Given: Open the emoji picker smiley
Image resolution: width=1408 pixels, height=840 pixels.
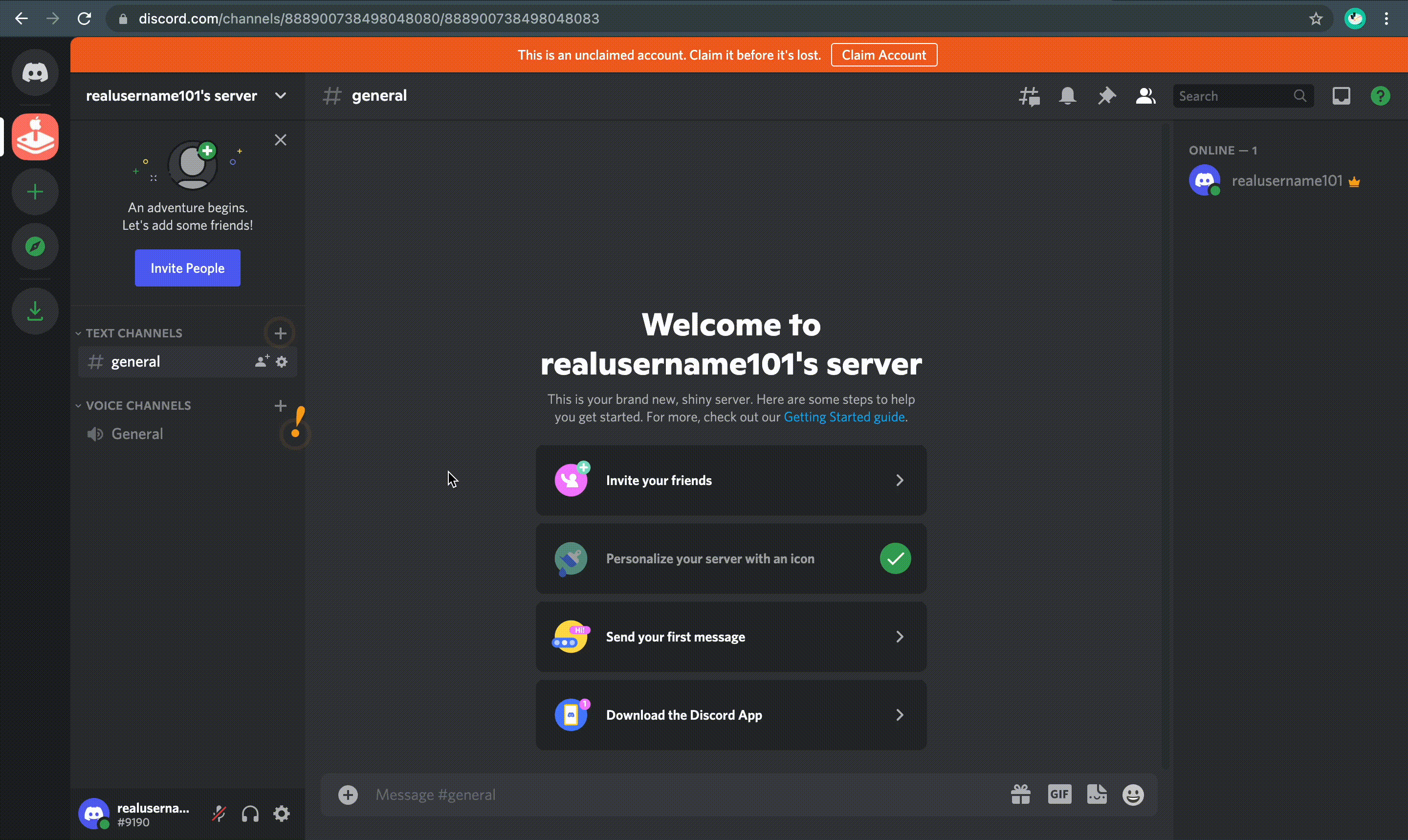Looking at the screenshot, I should (x=1133, y=795).
